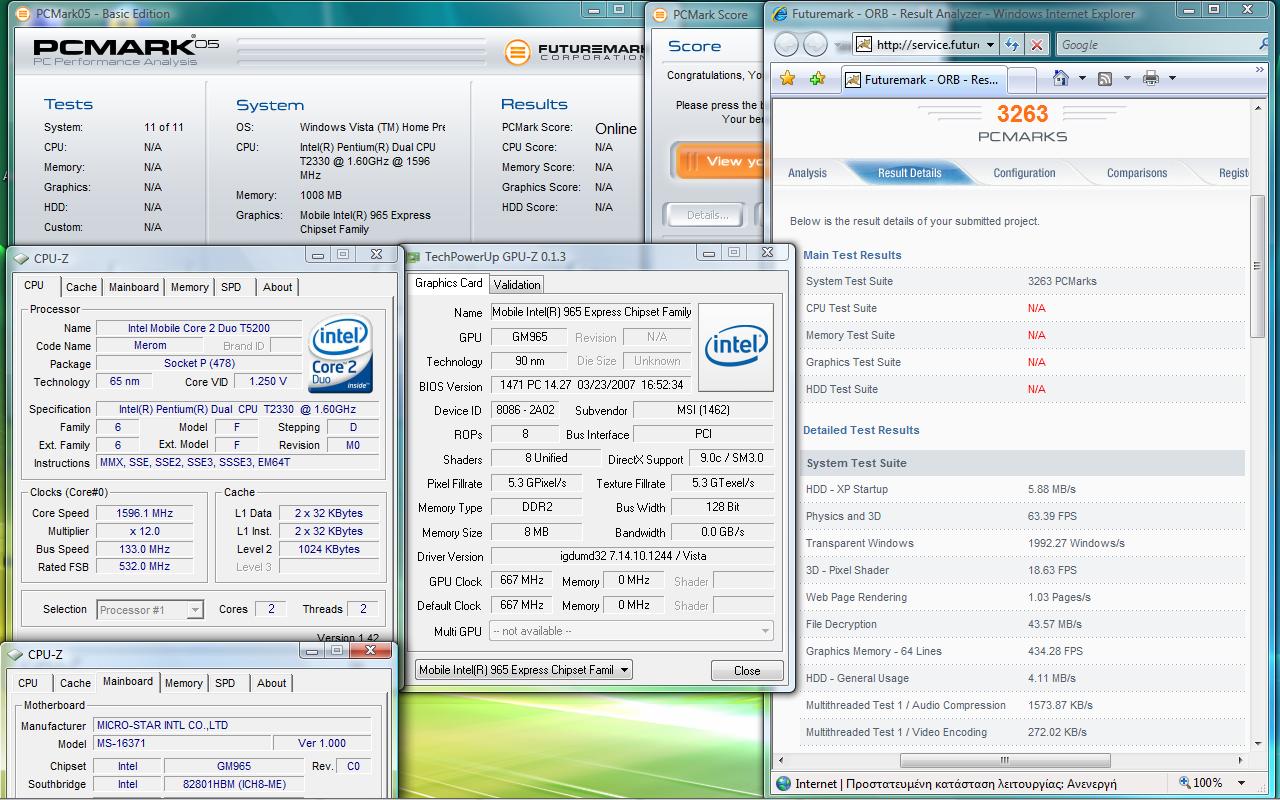Open About tab in upper CPU-Z
Viewport: 1280px width, 800px height.
(x=278, y=287)
